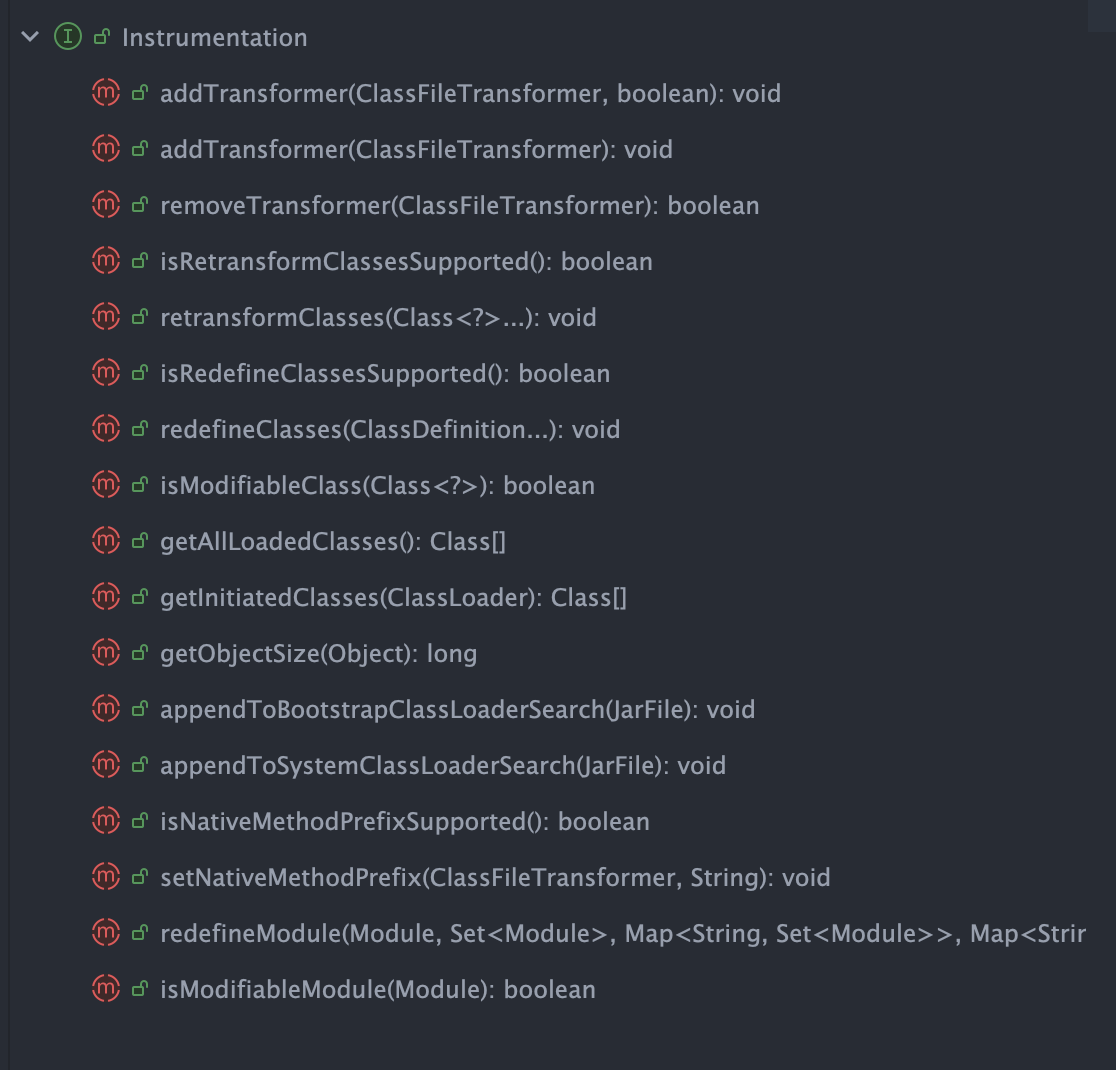Click the method icon for getObjectSize
Screen dimensions: 1116x1070
[x=107, y=653]
